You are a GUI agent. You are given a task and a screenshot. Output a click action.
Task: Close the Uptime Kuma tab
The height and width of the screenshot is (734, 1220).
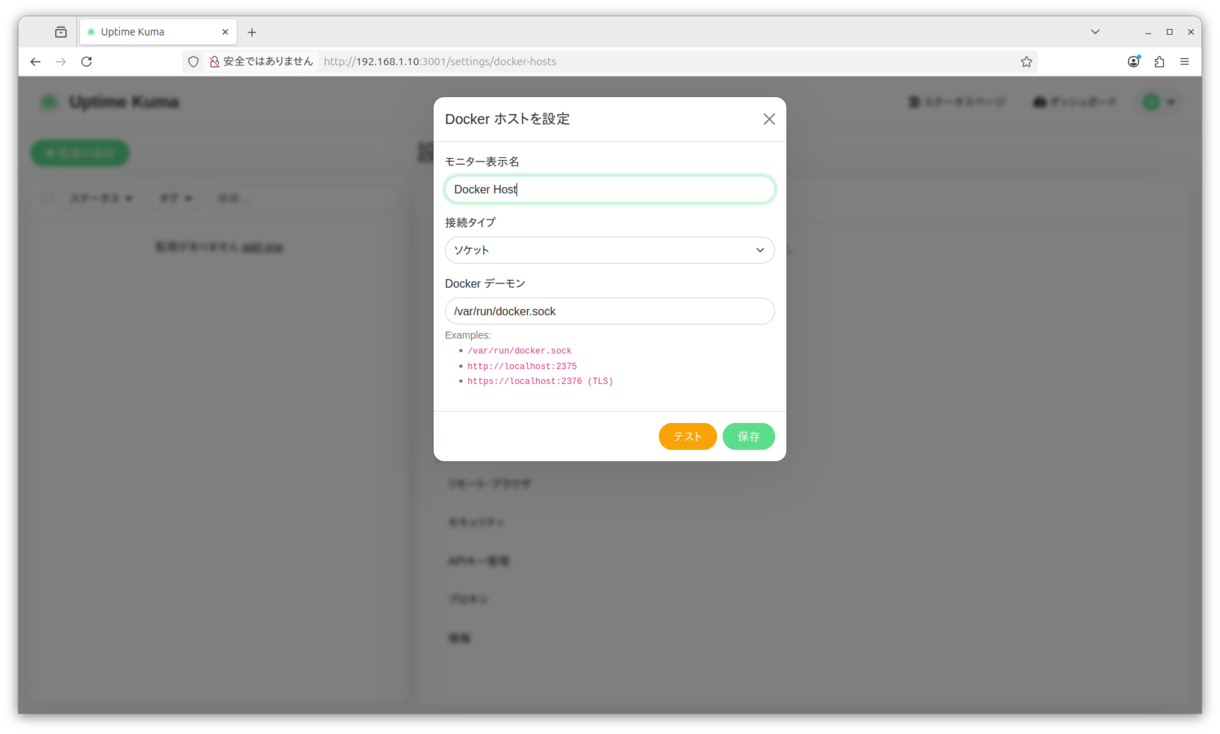click(x=225, y=32)
